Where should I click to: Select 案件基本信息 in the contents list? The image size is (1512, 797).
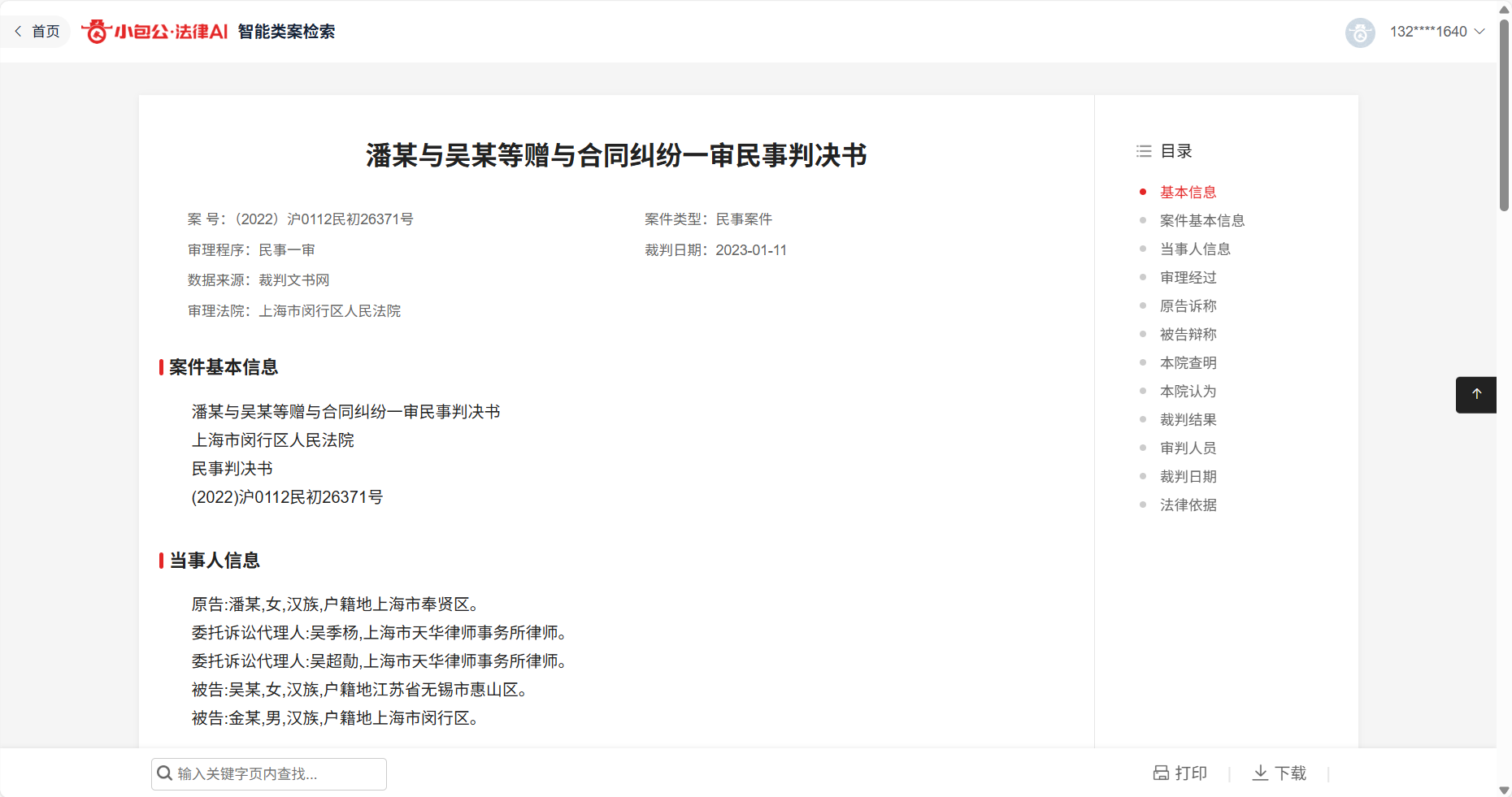pyautogui.click(x=1201, y=221)
